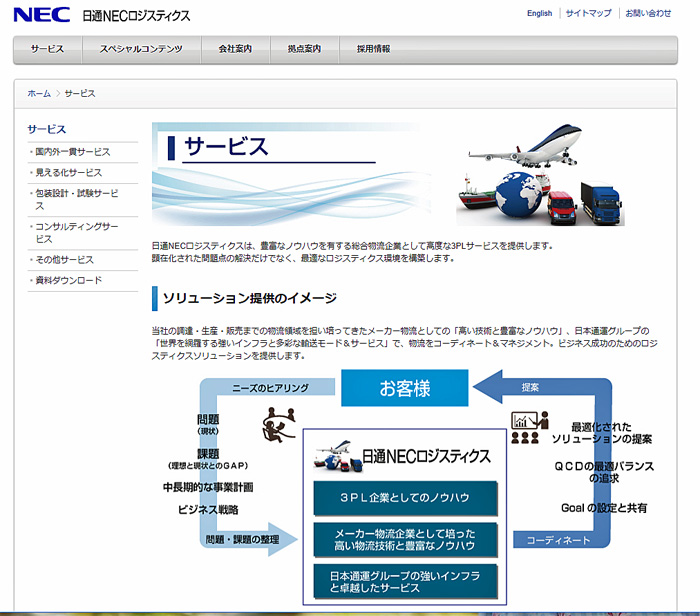The image size is (700, 616).
Task: Click the QCDの最適バランスの追求 text
Action: (x=604, y=472)
